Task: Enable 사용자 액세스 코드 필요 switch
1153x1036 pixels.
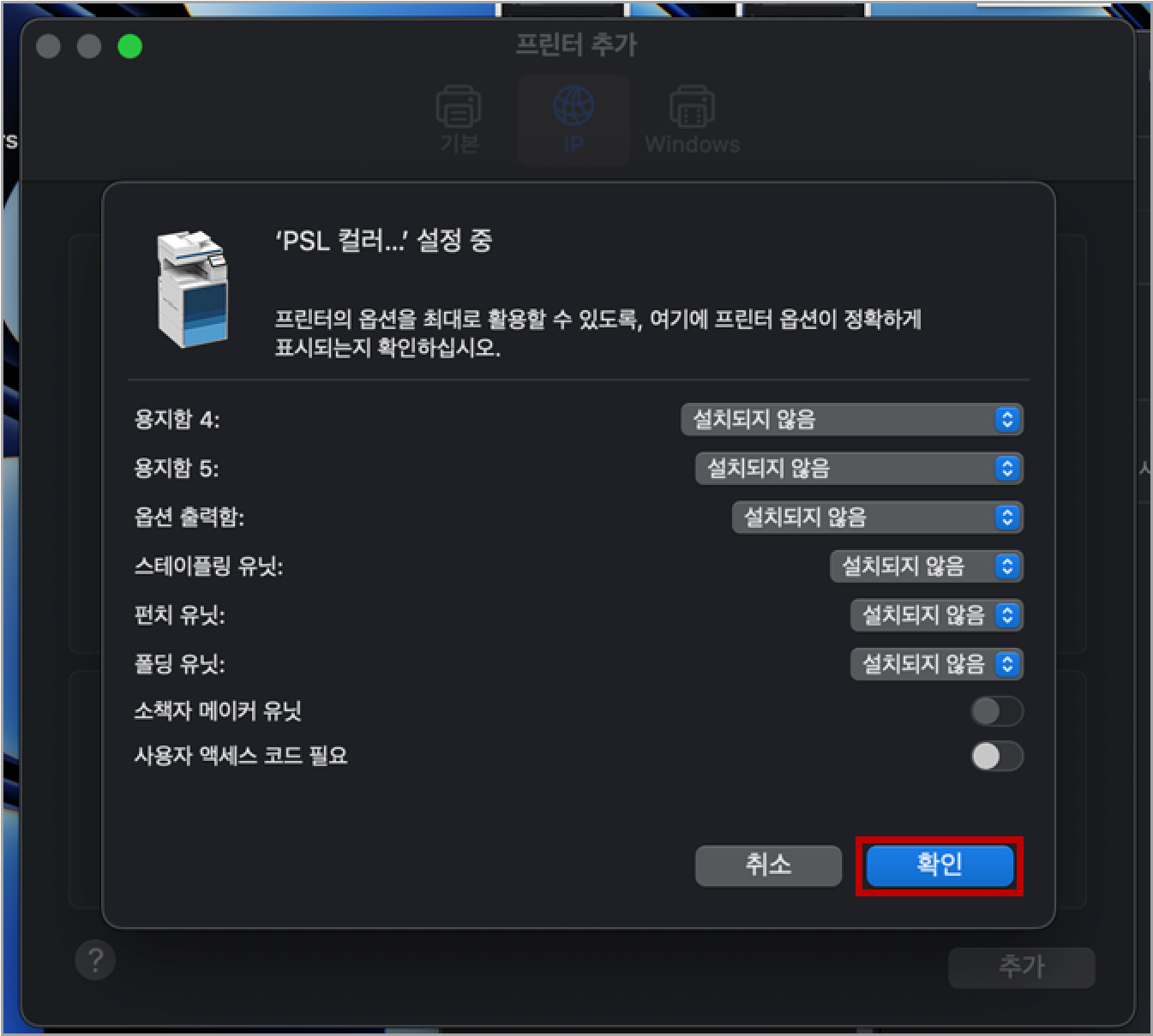Action: click(x=997, y=756)
